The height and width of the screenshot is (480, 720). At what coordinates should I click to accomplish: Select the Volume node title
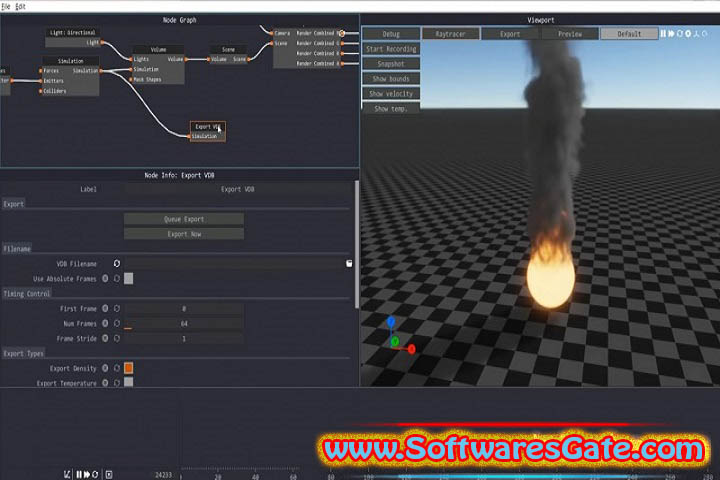[158, 50]
